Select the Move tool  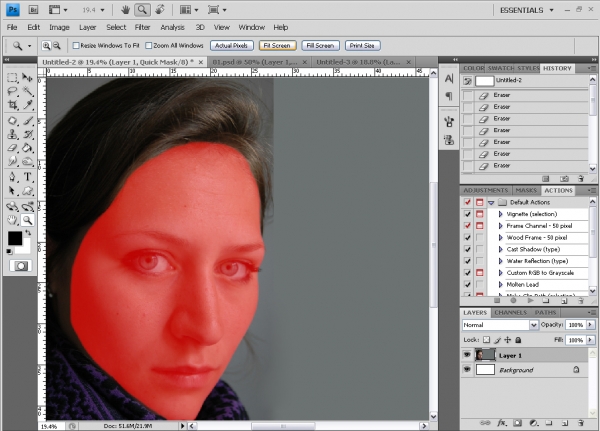[27, 78]
